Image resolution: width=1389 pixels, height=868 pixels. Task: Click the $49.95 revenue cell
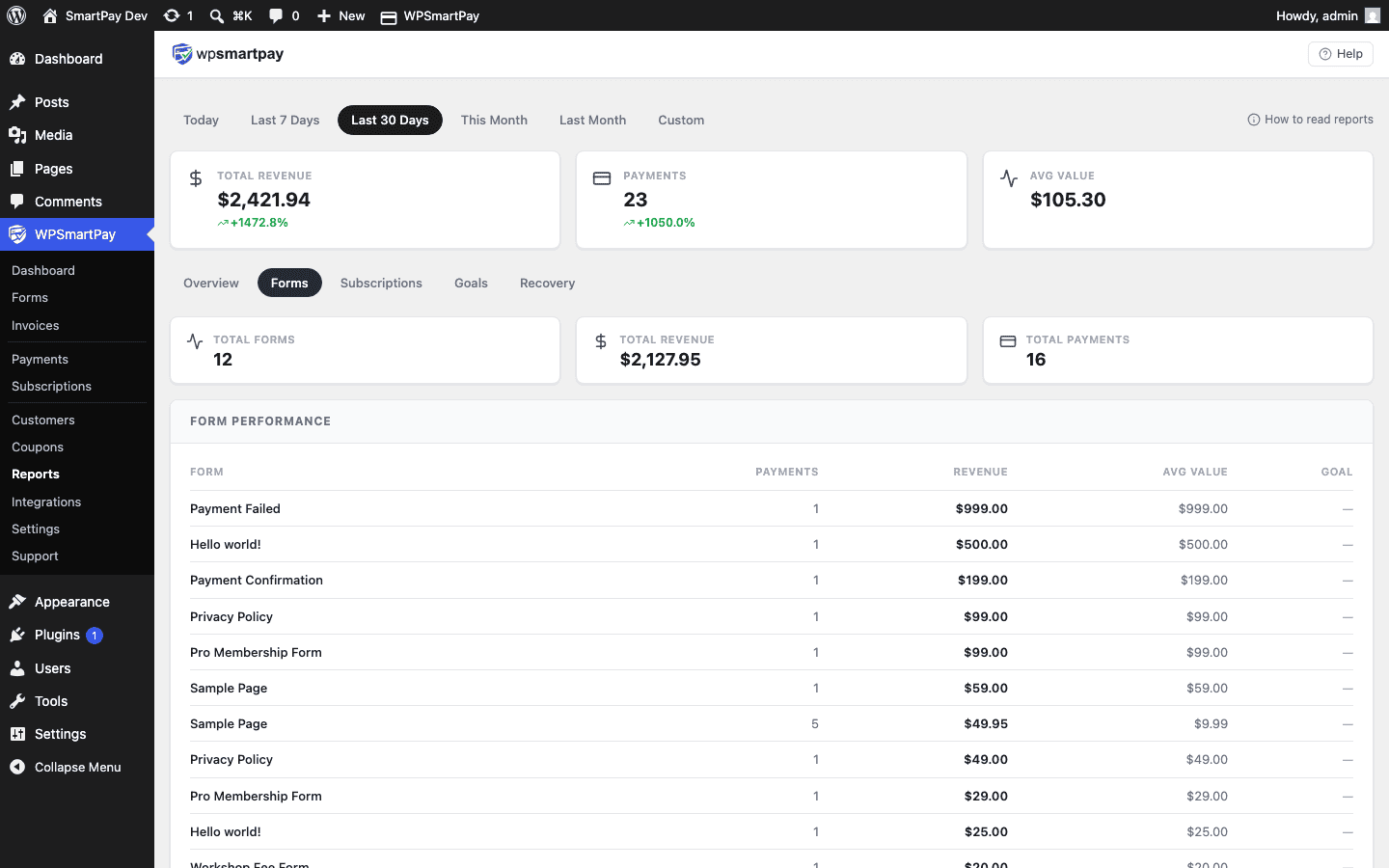pos(986,724)
